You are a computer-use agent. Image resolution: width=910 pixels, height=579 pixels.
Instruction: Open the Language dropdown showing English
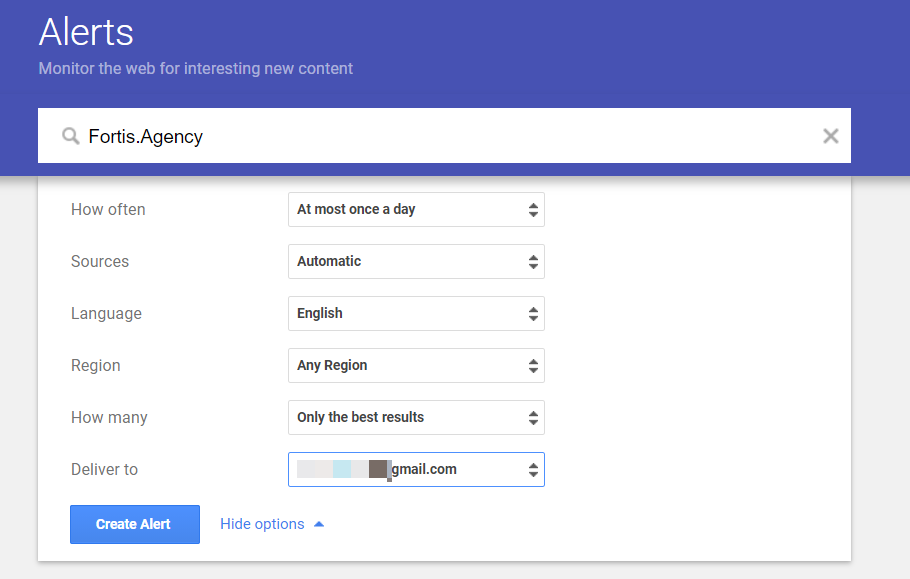tap(416, 314)
